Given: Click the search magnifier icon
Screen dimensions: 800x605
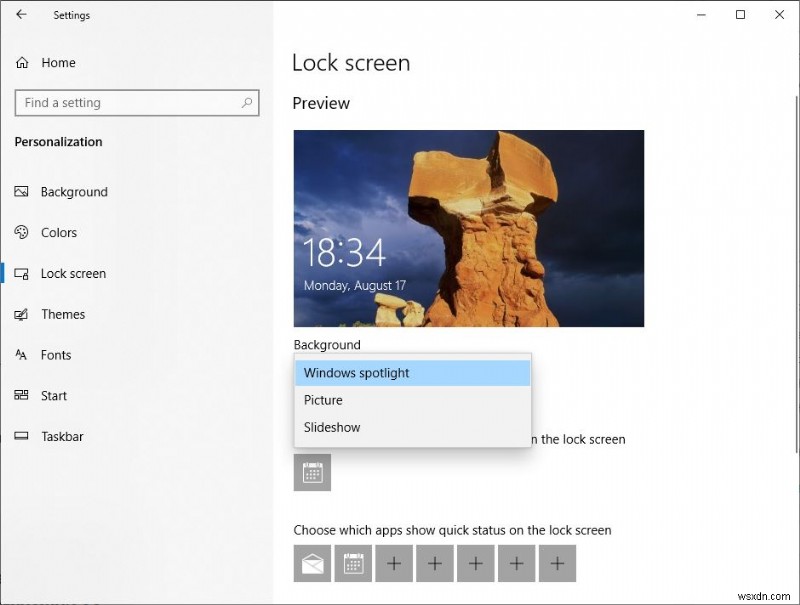Looking at the screenshot, I should pyautogui.click(x=247, y=103).
